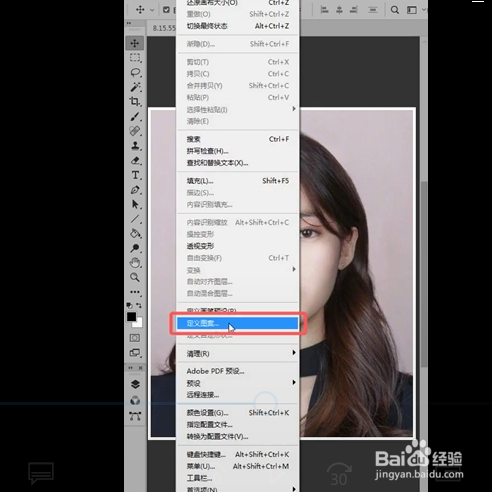This screenshot has width=492, height=492.
Task: Select the Line tool
Action: [x=135, y=219]
